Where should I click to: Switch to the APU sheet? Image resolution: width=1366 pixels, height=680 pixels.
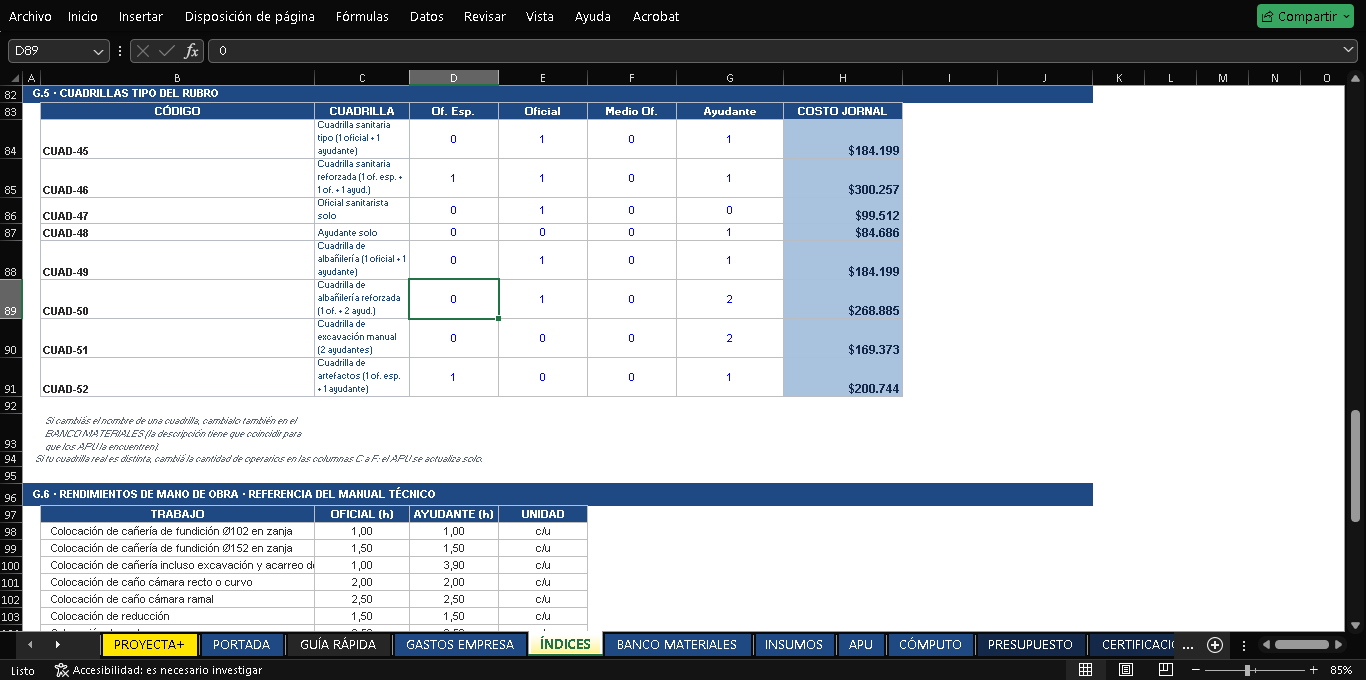pos(861,645)
